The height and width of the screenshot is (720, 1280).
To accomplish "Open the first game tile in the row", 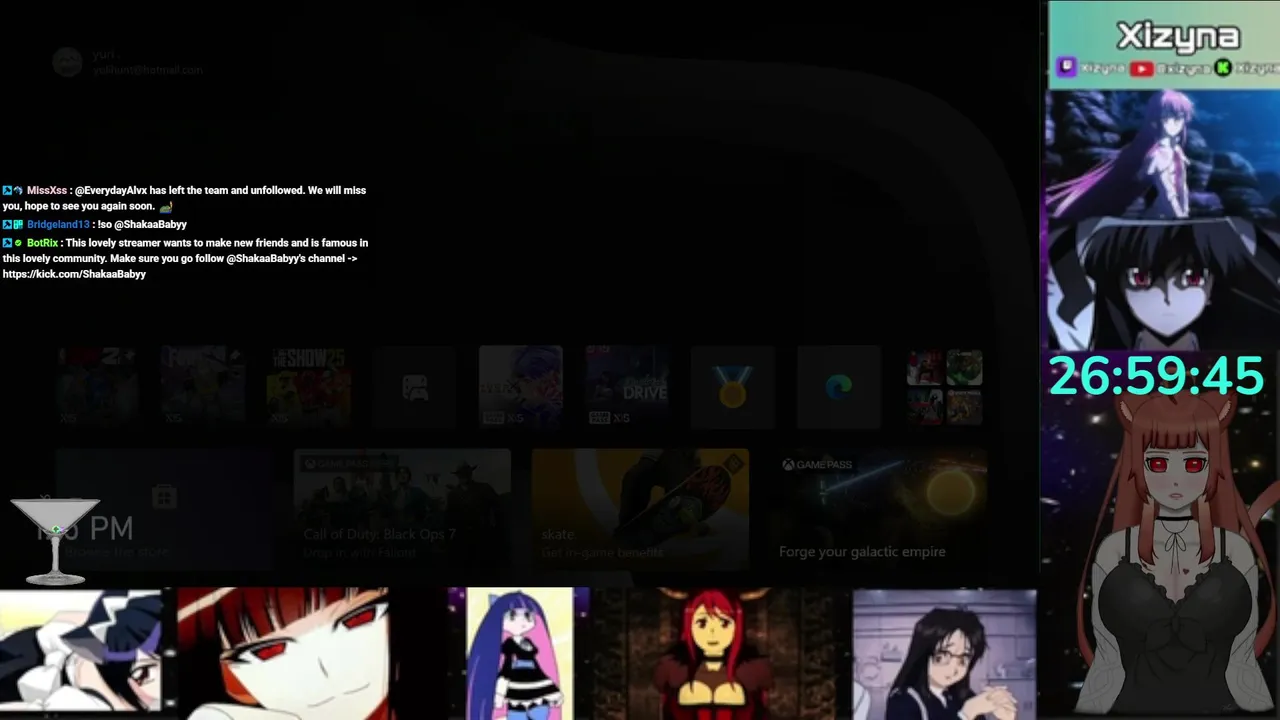I will coord(96,386).
